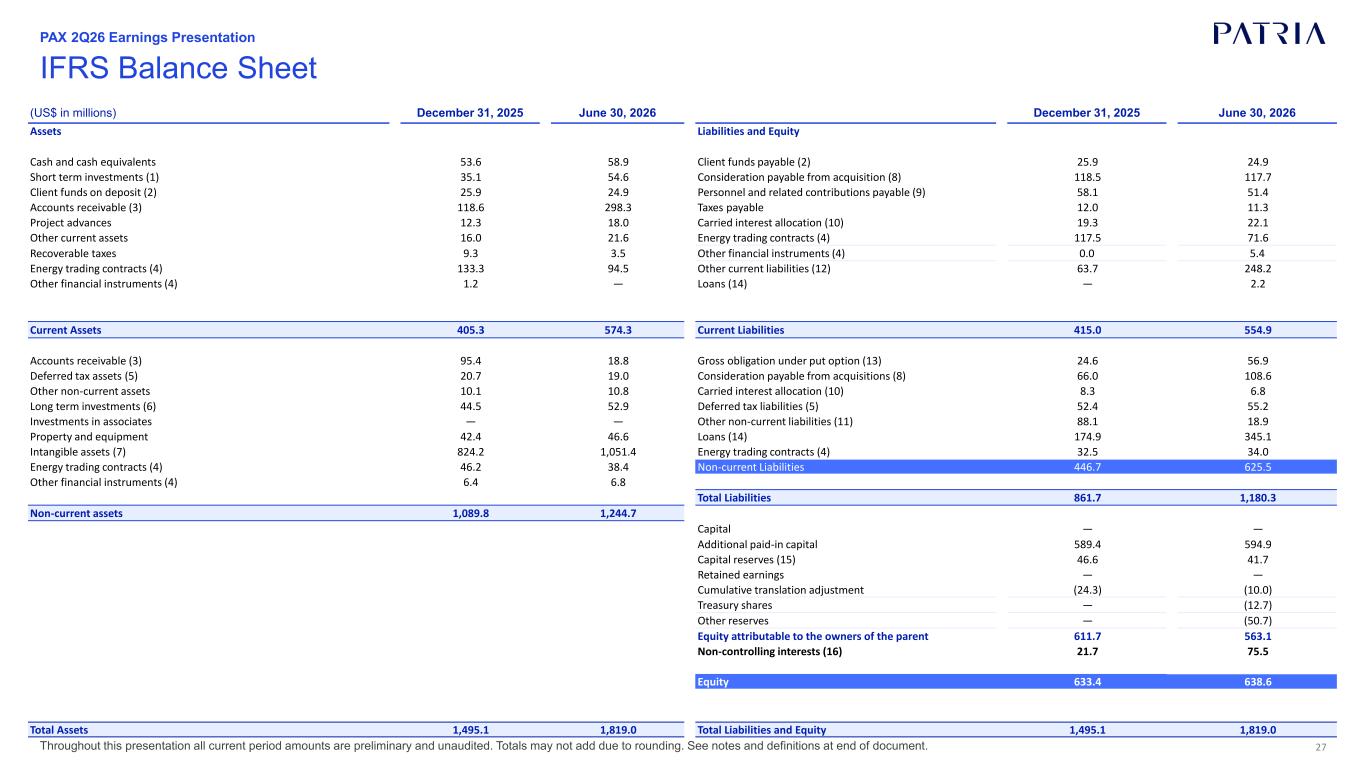This screenshot has width=1365, height=767.
Task: Select 'Cash and cash equivalents' row label
Action: [93, 161]
